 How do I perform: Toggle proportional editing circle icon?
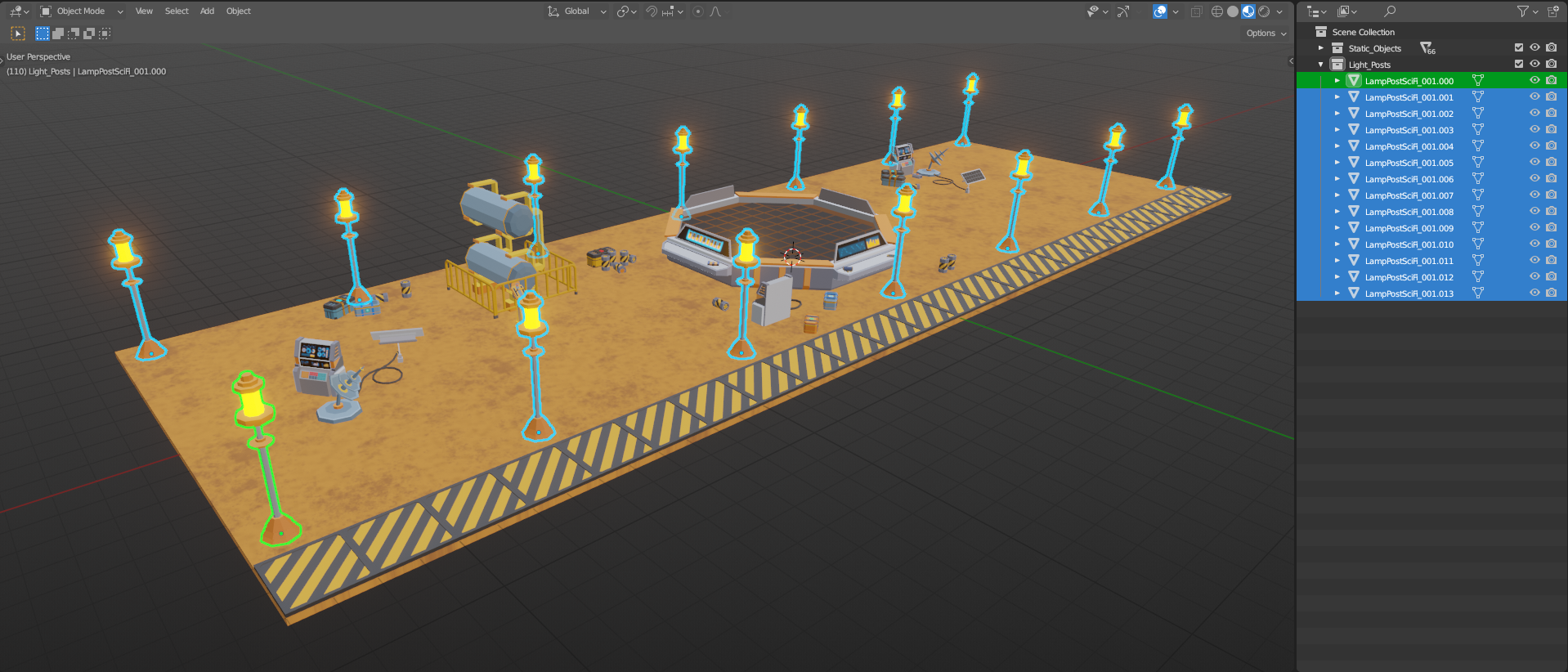pyautogui.click(x=697, y=11)
